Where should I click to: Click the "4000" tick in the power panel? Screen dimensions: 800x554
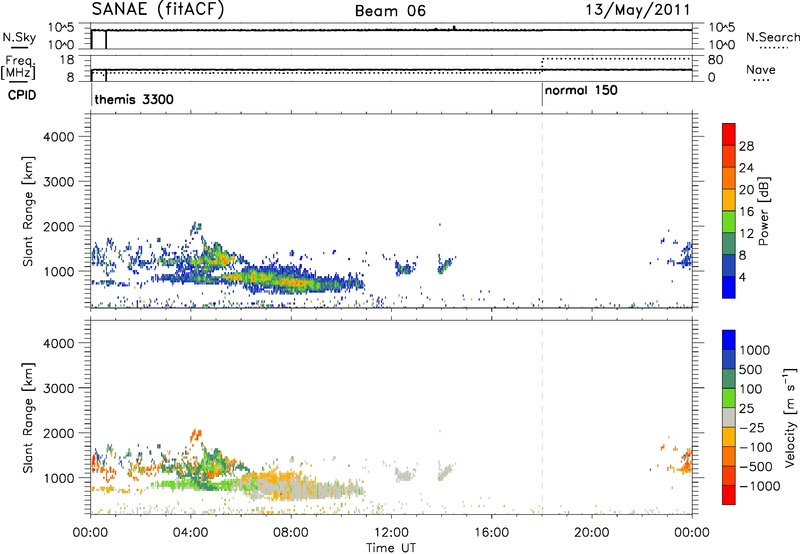(x=59, y=137)
